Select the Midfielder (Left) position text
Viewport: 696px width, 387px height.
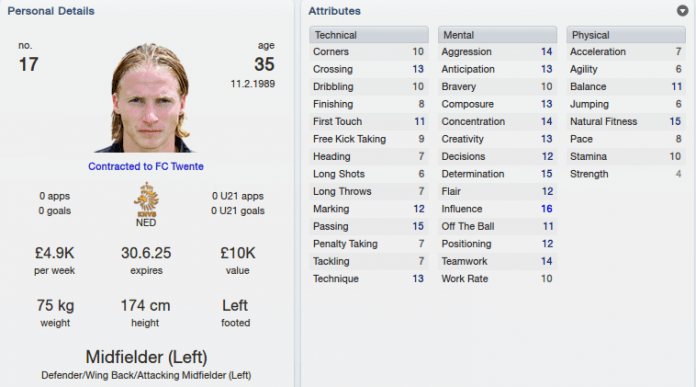(146, 357)
